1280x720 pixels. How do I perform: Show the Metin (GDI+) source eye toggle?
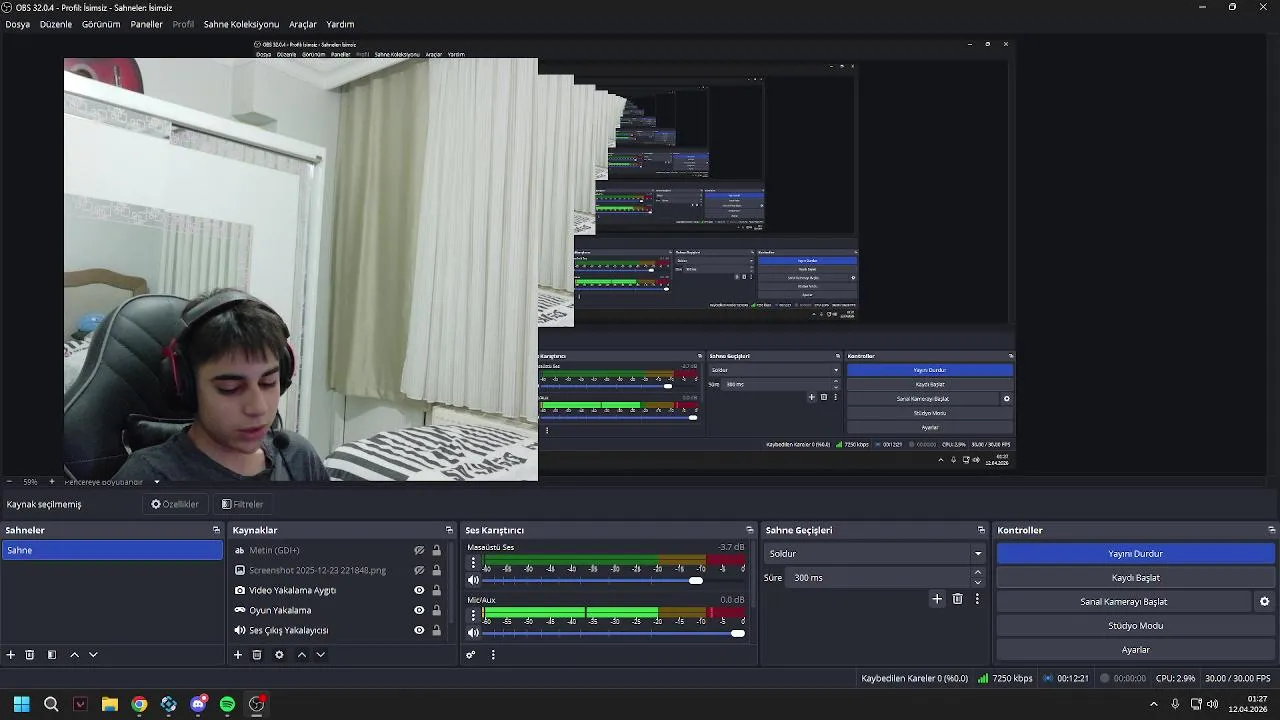pos(420,550)
